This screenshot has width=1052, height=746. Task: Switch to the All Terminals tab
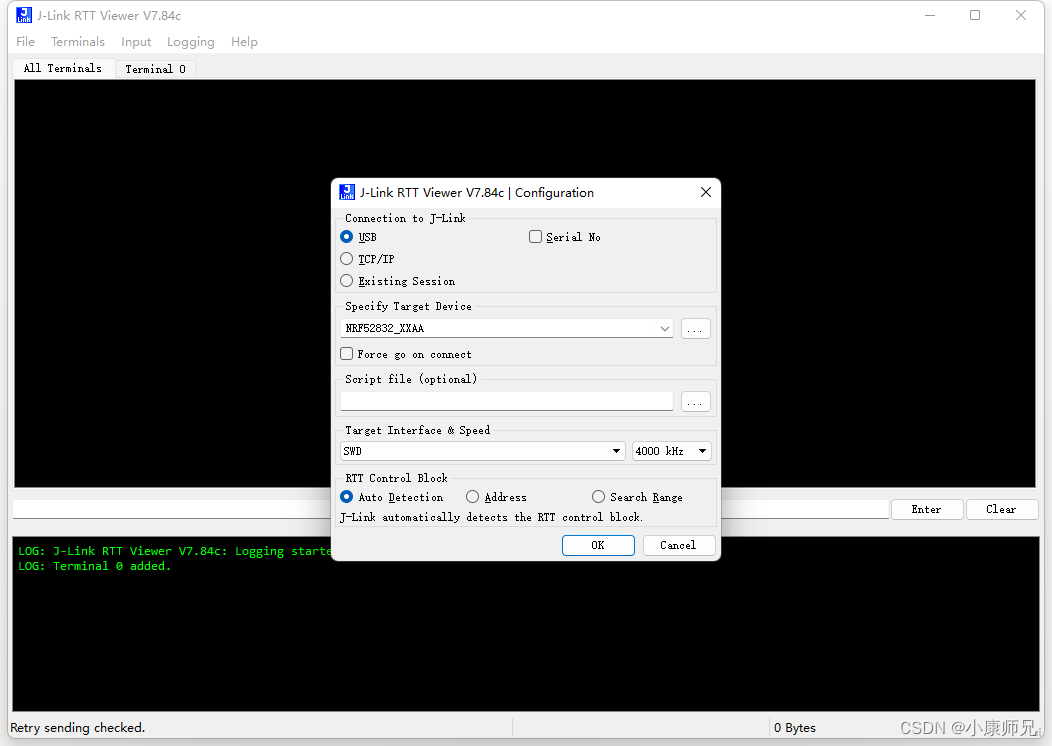click(x=63, y=68)
